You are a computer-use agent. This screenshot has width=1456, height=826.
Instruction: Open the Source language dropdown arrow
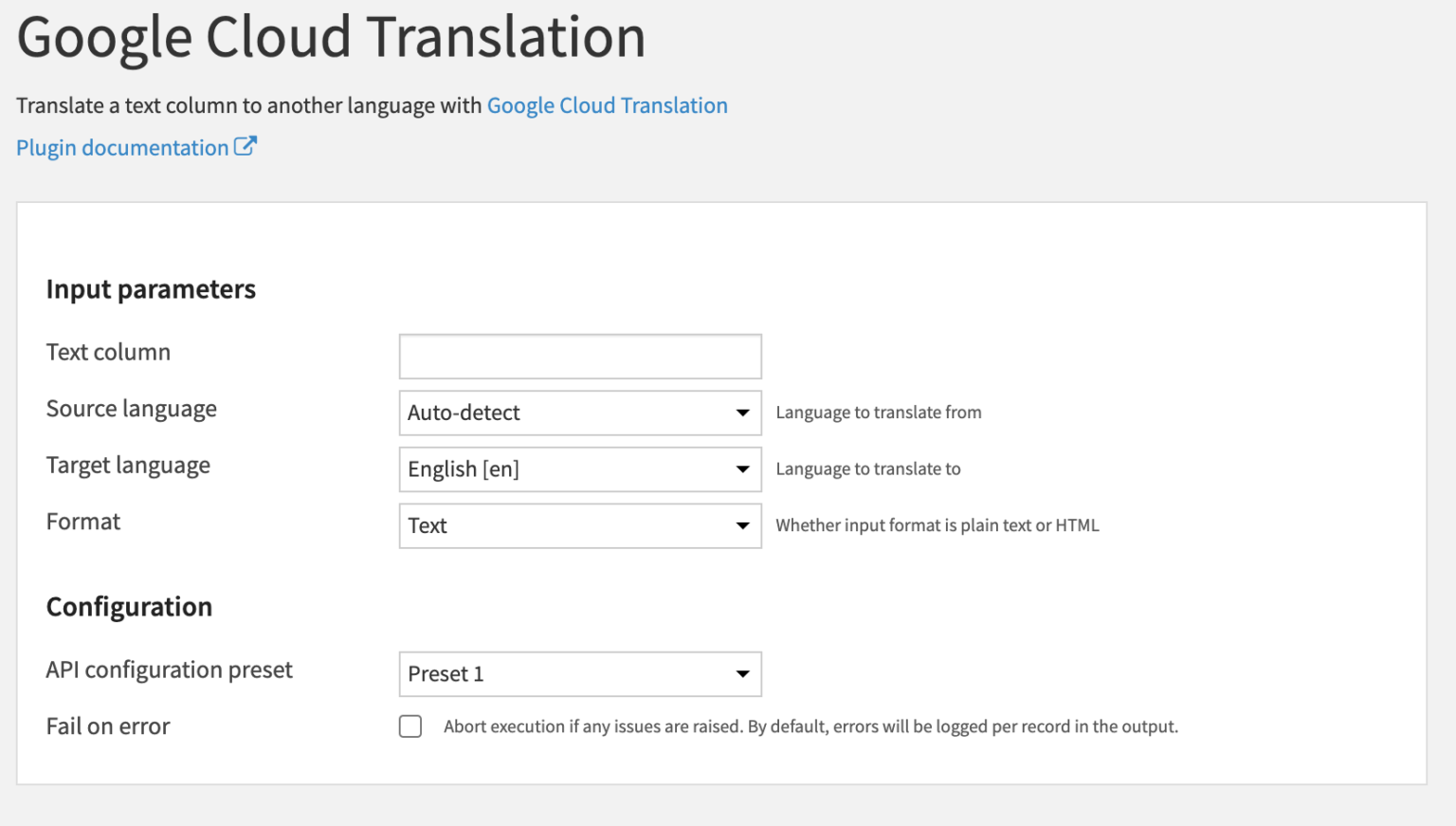click(x=742, y=413)
